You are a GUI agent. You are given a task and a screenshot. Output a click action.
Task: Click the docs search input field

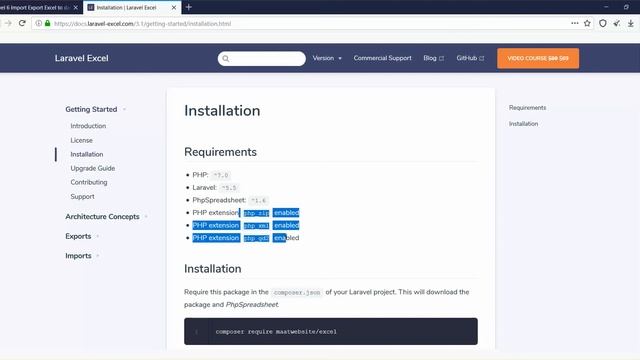262,58
